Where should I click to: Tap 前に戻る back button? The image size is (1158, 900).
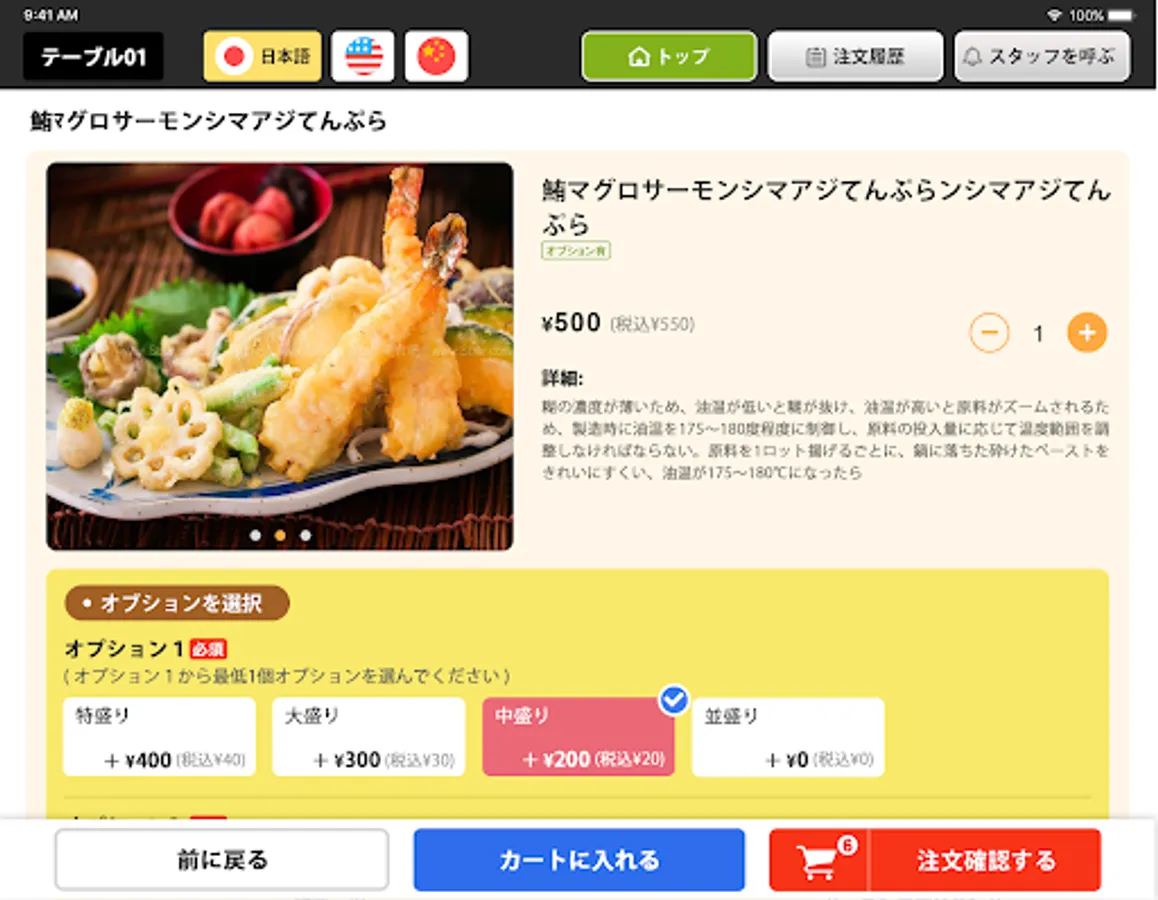222,860
